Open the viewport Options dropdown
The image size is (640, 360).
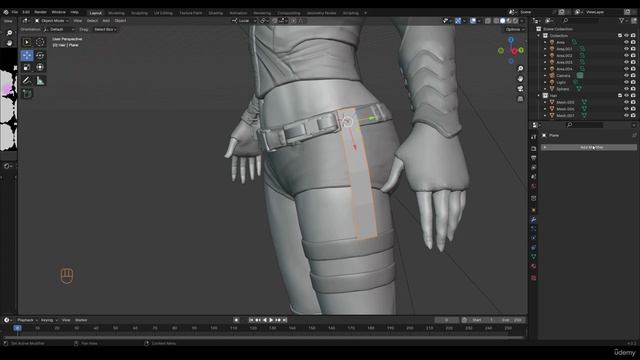[x=514, y=29]
